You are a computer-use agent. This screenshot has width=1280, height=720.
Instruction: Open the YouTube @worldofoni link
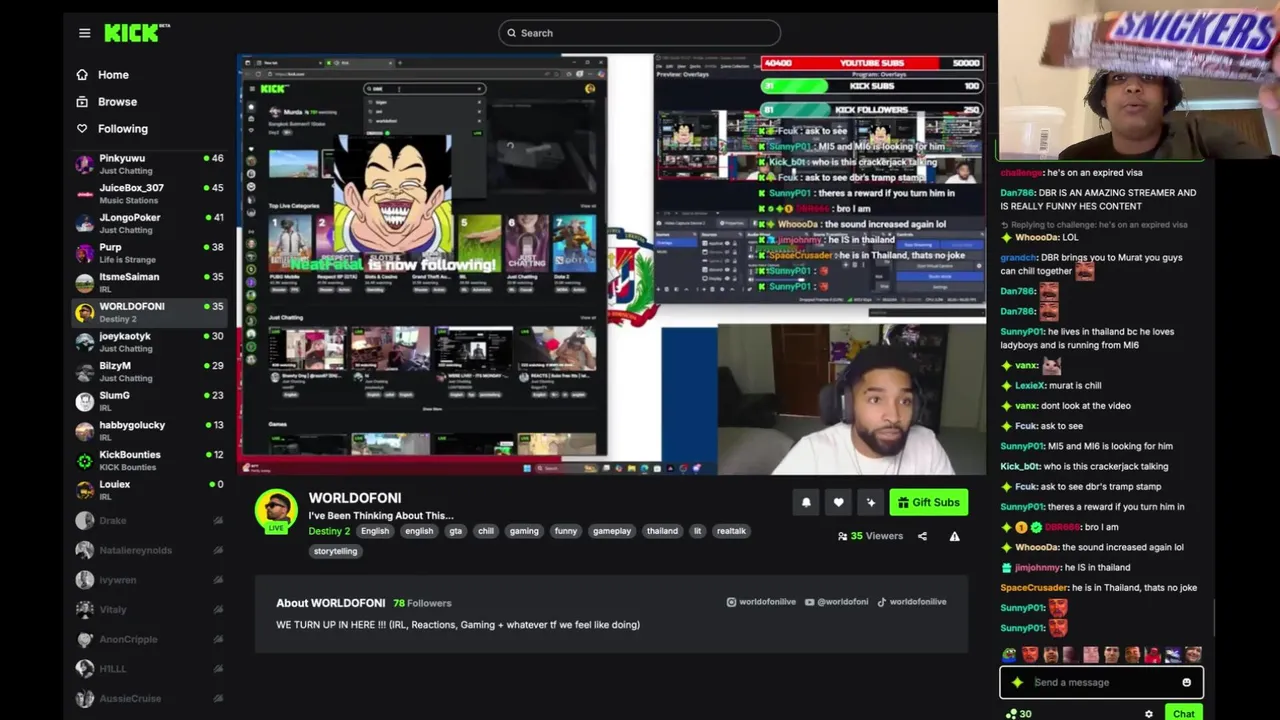(837, 602)
